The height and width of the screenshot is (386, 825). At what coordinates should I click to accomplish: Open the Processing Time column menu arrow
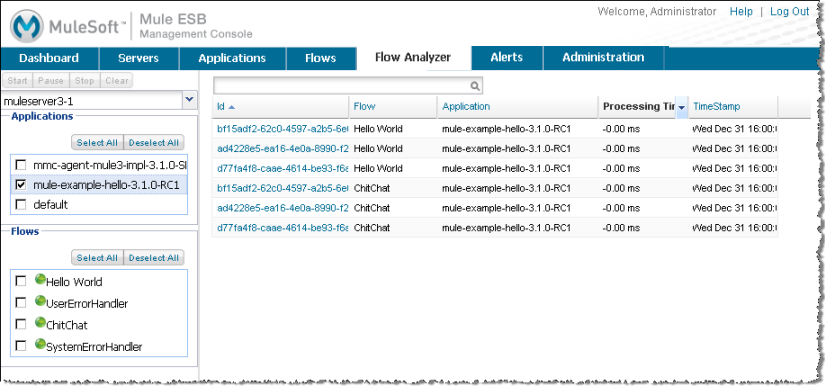click(682, 107)
